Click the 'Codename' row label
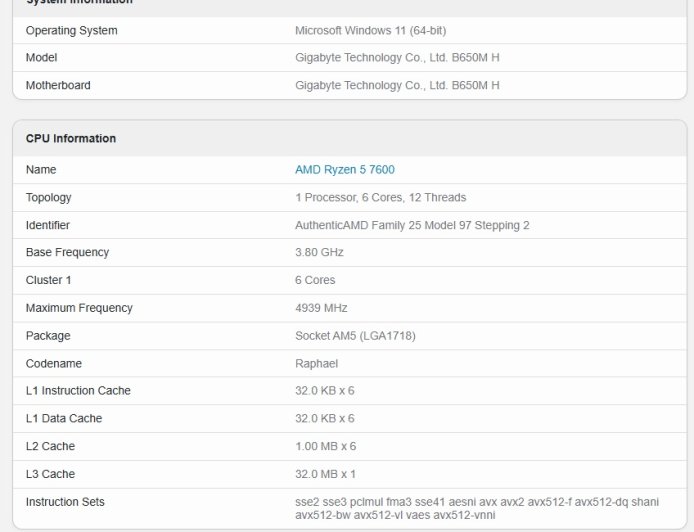Image resolution: width=694 pixels, height=532 pixels. click(54, 363)
